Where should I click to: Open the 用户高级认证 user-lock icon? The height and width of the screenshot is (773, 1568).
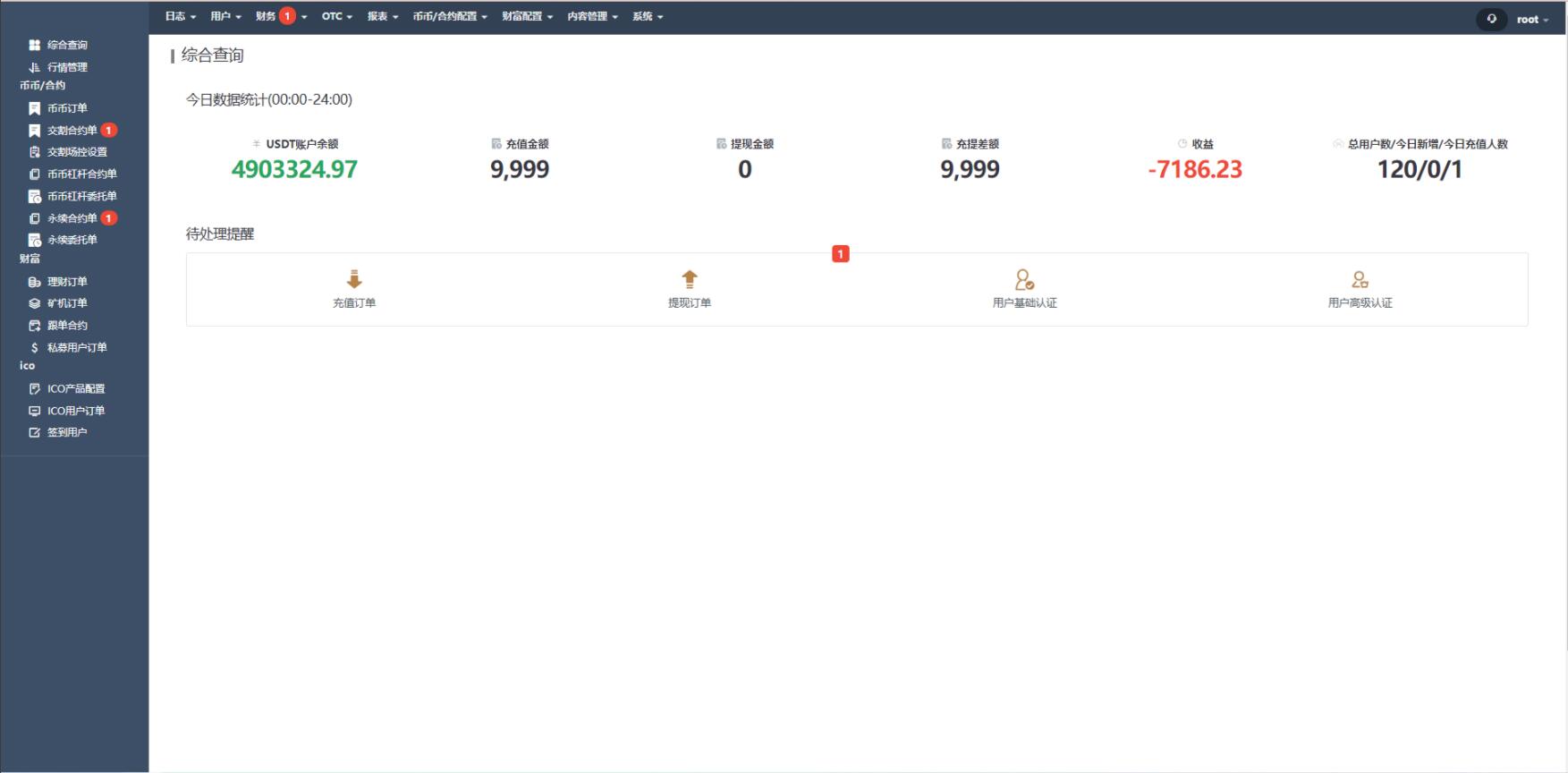[x=1360, y=280]
